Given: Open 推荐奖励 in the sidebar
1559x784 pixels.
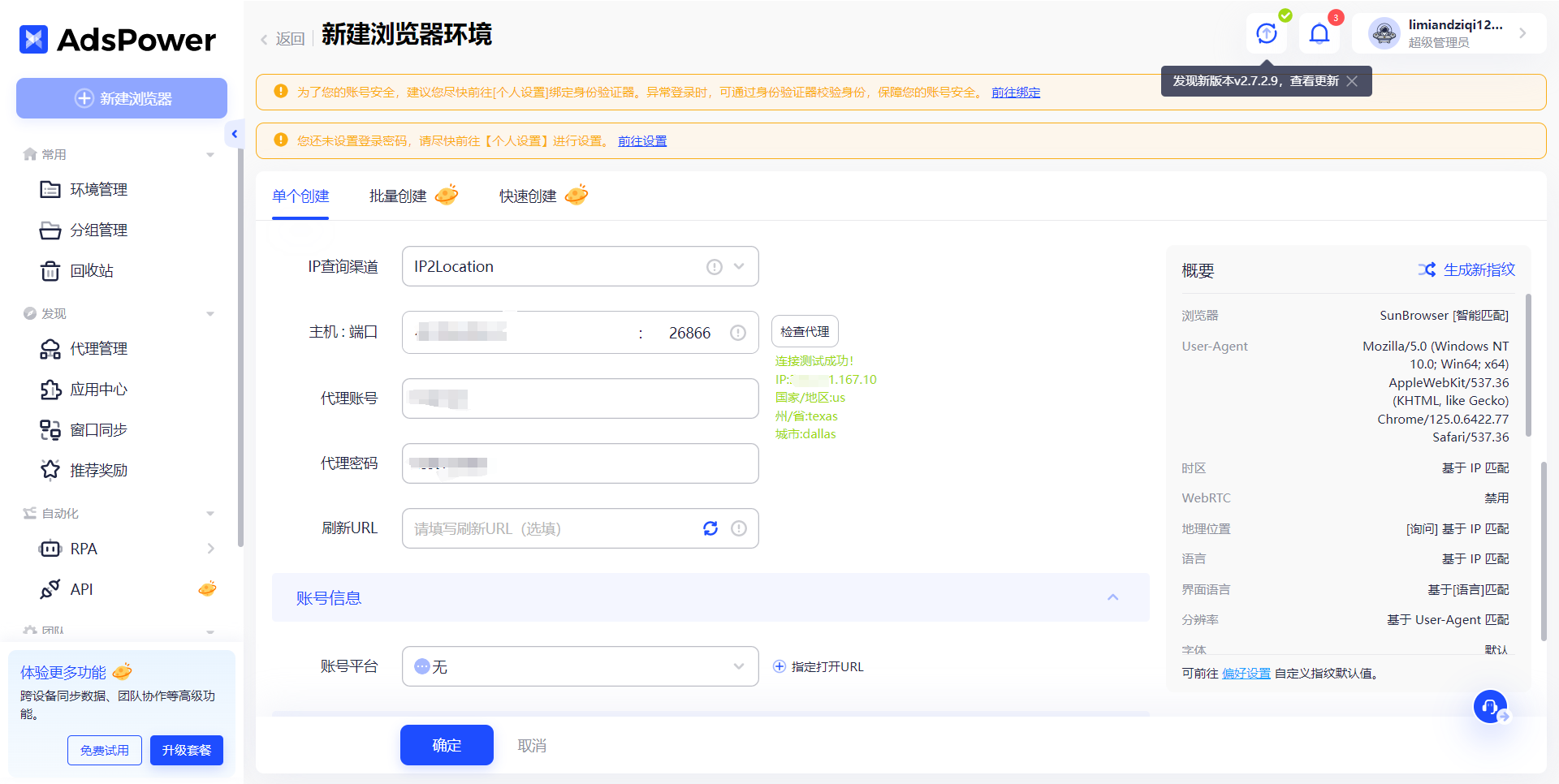Looking at the screenshot, I should (97, 469).
